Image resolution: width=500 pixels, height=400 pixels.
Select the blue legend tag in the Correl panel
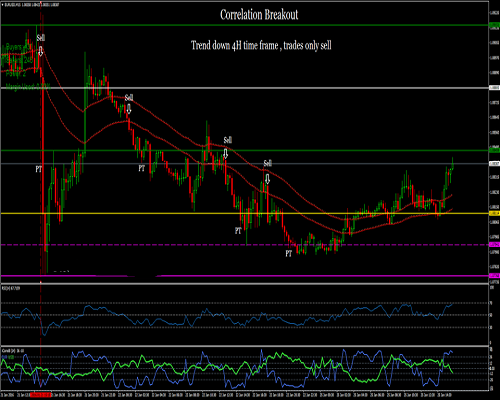pyautogui.click(x=4, y=357)
